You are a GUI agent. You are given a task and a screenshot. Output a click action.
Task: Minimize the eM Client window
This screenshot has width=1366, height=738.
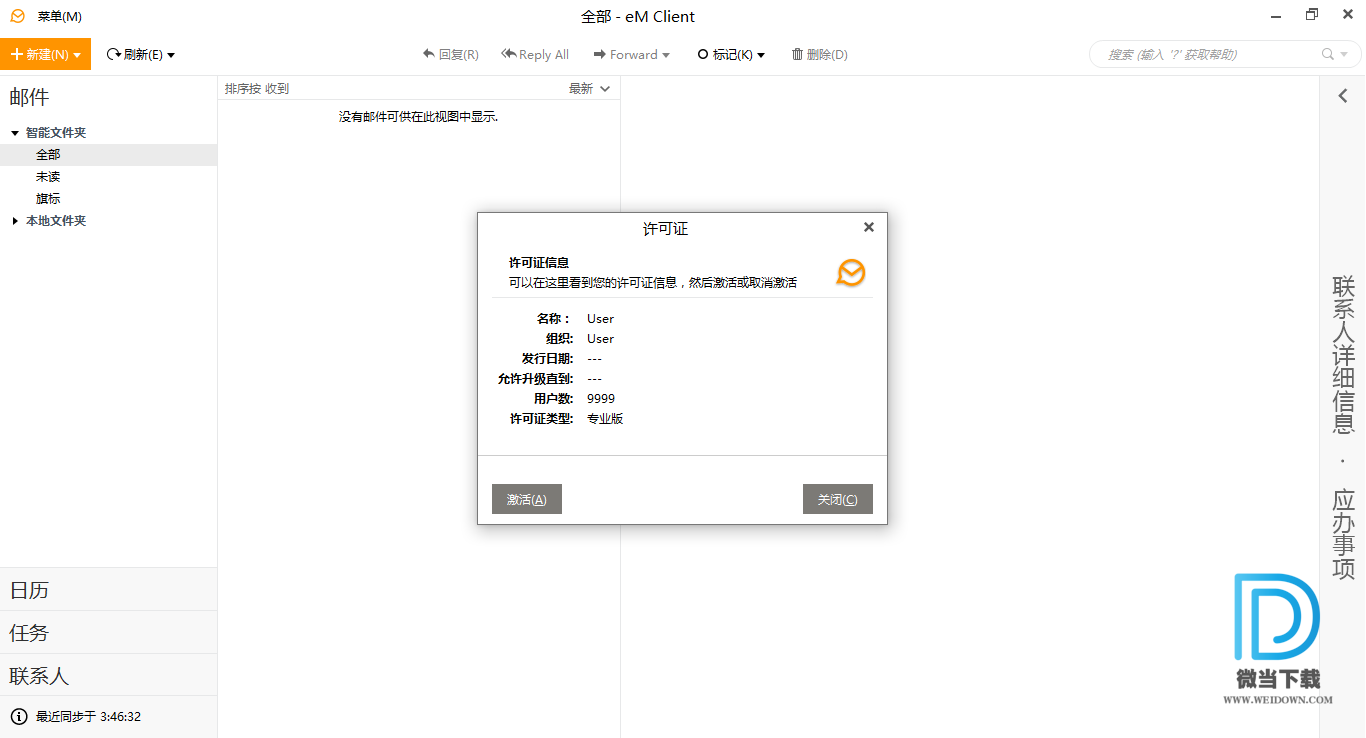coord(1277,16)
